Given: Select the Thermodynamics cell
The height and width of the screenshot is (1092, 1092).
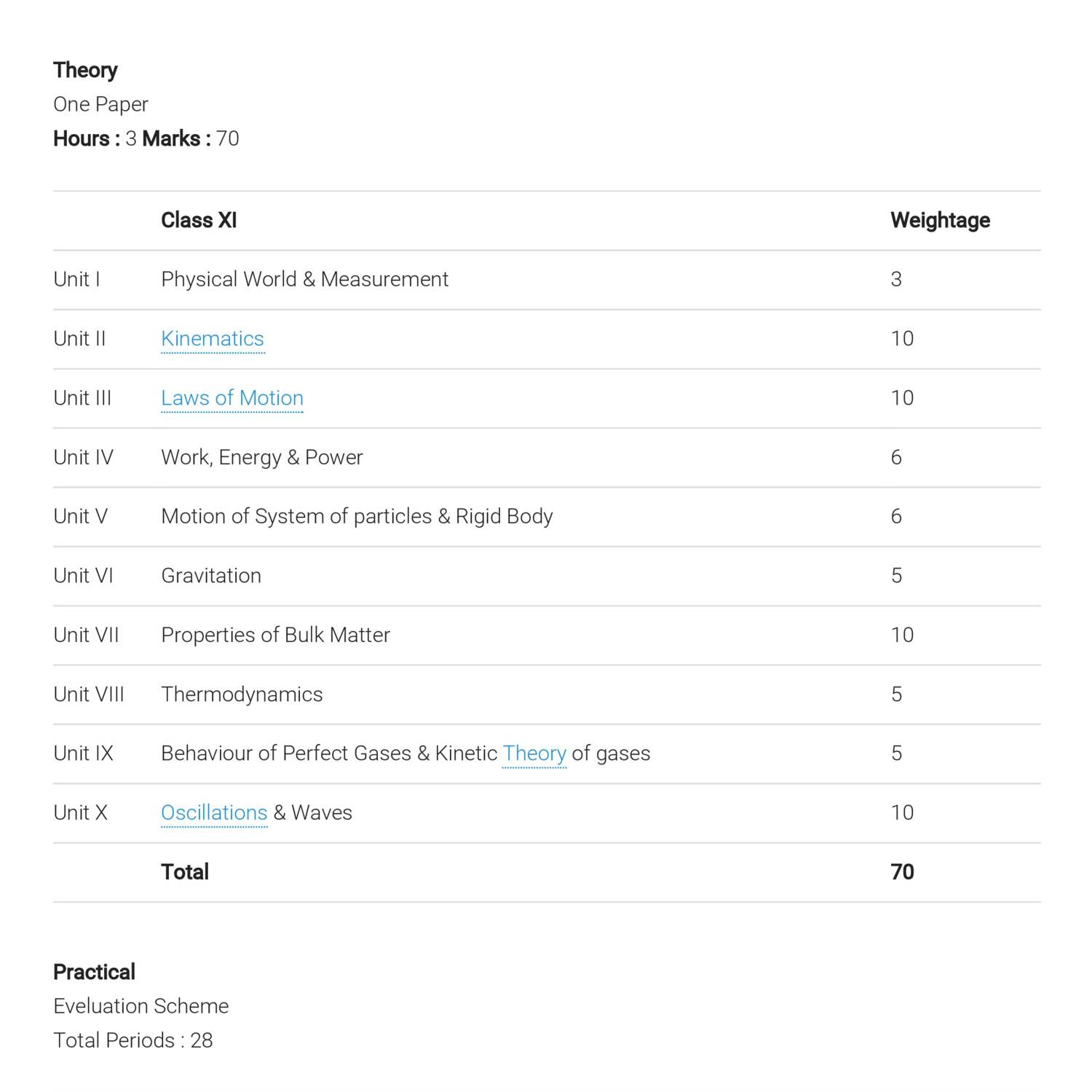Looking at the screenshot, I should pyautogui.click(x=242, y=695).
